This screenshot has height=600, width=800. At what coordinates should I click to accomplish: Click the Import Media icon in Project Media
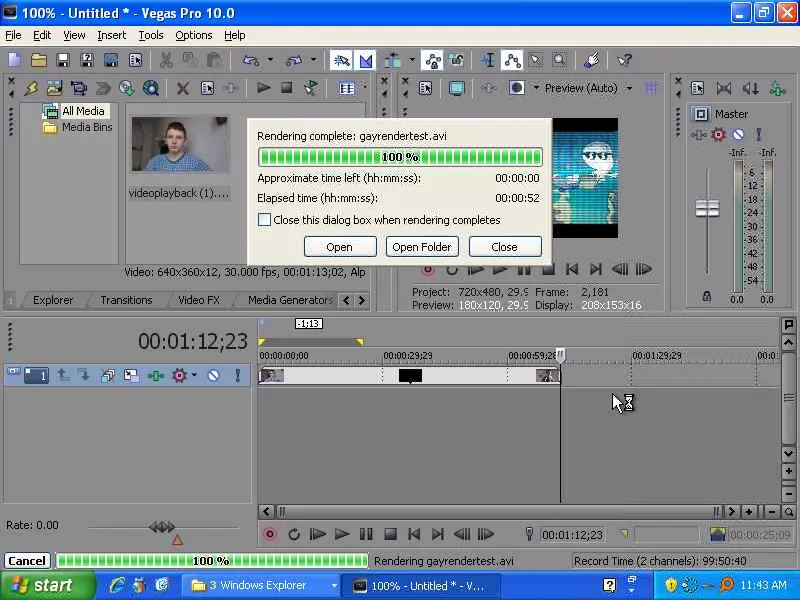[55, 88]
